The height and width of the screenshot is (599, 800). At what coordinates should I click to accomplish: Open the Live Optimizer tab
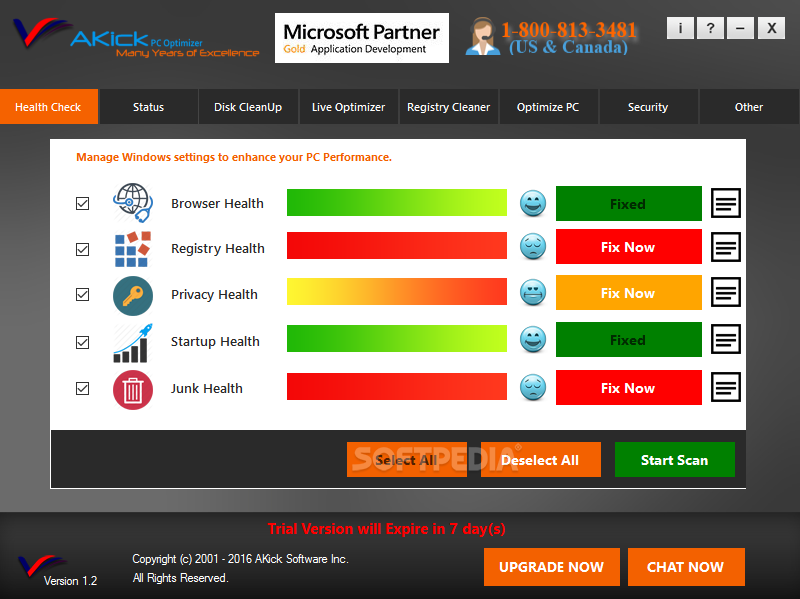pos(348,107)
